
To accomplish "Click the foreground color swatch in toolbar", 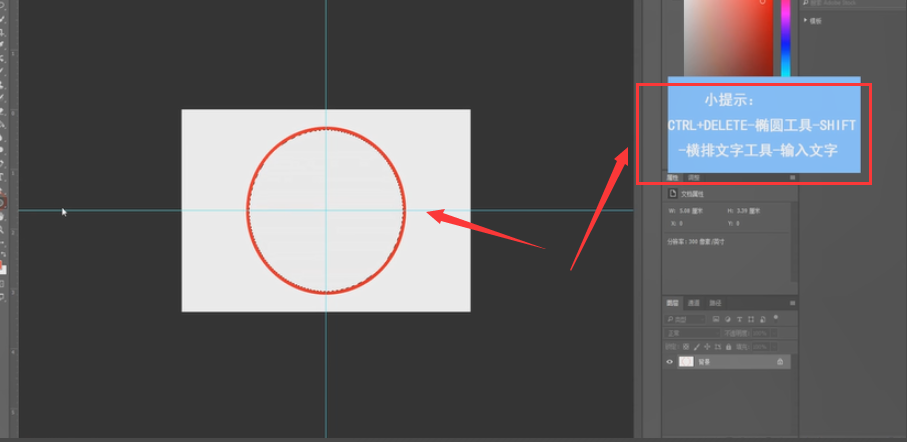I will [x=2, y=267].
